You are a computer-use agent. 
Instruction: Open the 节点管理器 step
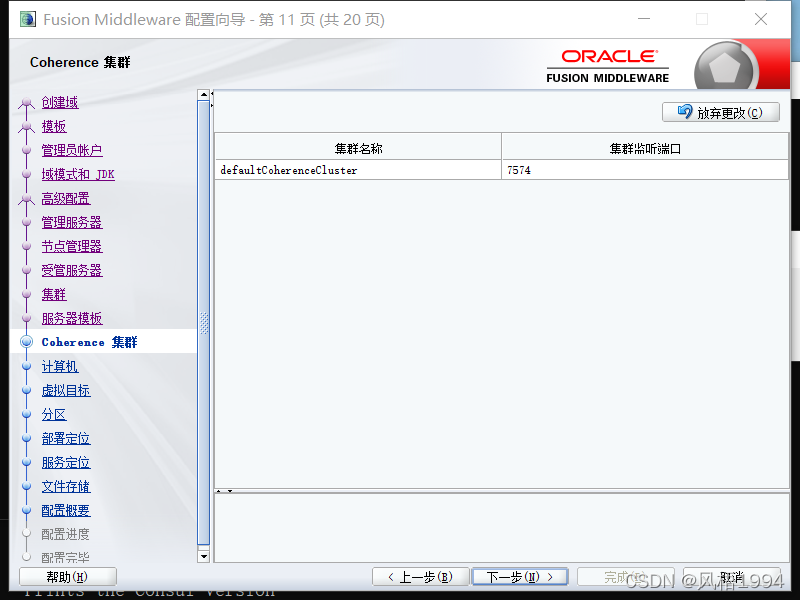point(72,246)
